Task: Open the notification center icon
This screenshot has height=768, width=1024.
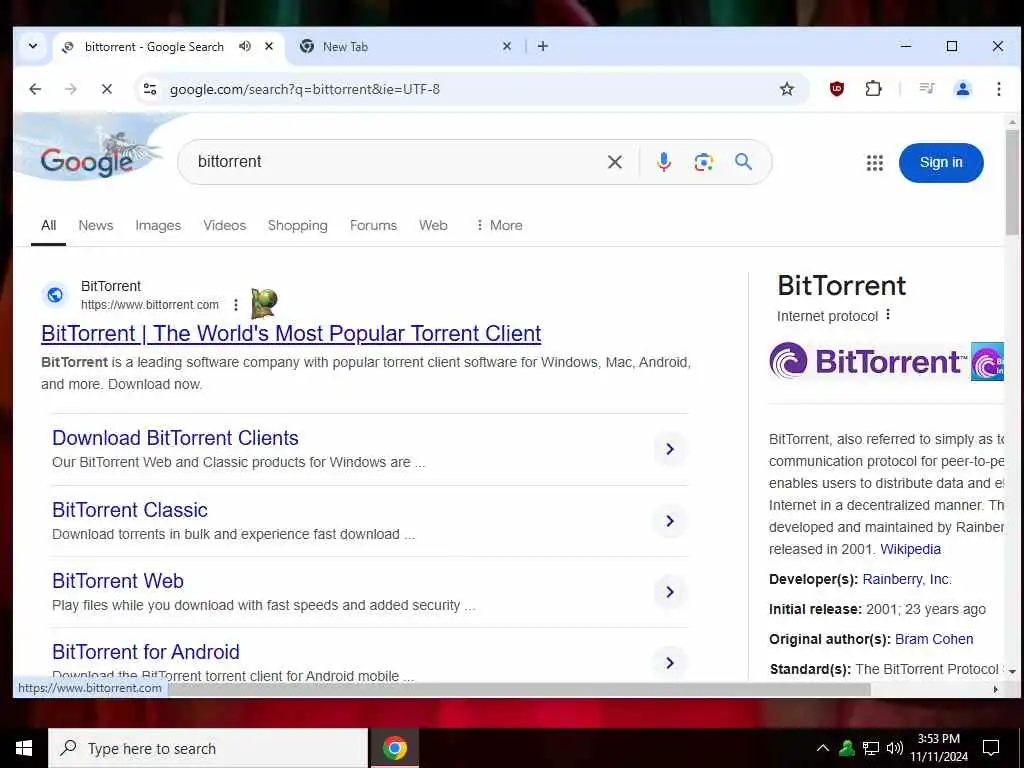Action: click(991, 748)
